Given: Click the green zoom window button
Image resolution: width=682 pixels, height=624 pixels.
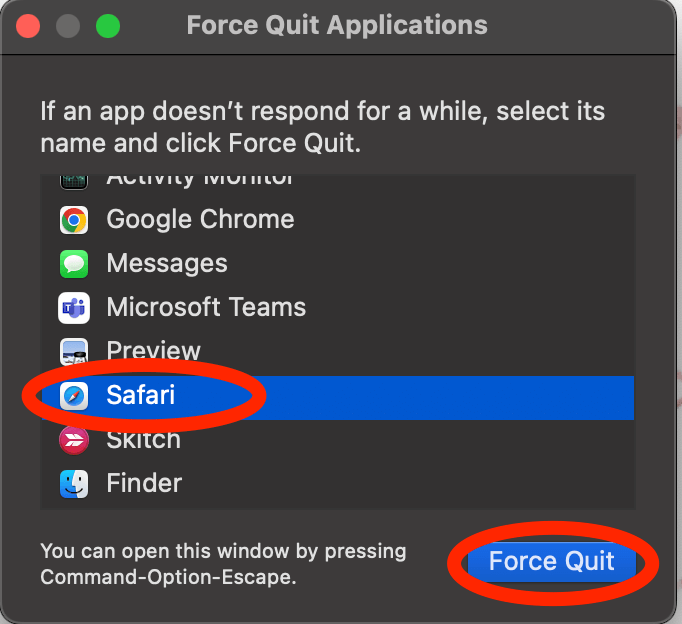Looking at the screenshot, I should coord(107,26).
